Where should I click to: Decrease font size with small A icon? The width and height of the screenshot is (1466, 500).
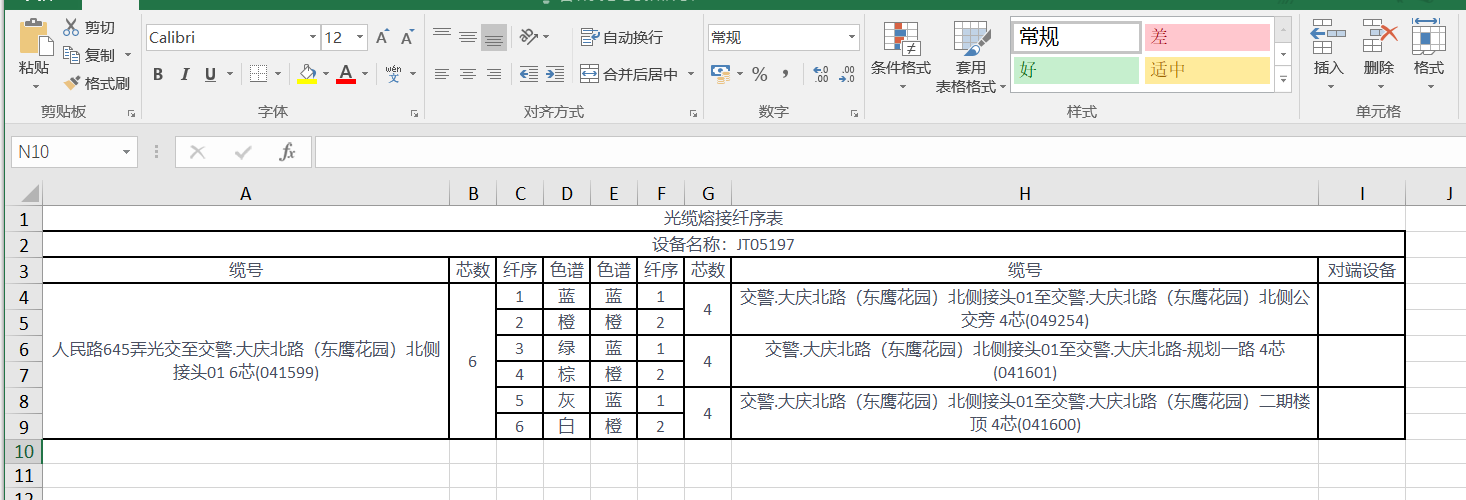407,38
